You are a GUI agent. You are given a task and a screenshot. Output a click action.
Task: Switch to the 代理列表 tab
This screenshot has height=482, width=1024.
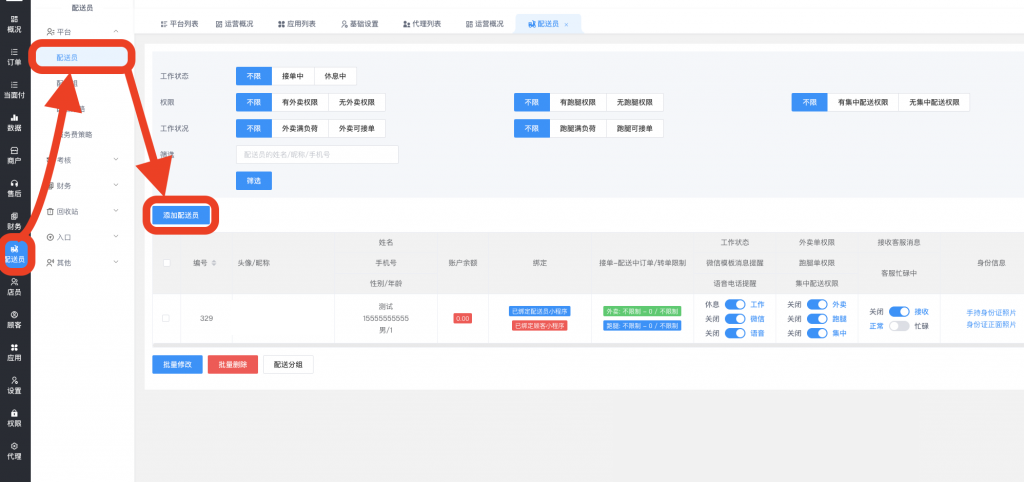tap(421, 23)
